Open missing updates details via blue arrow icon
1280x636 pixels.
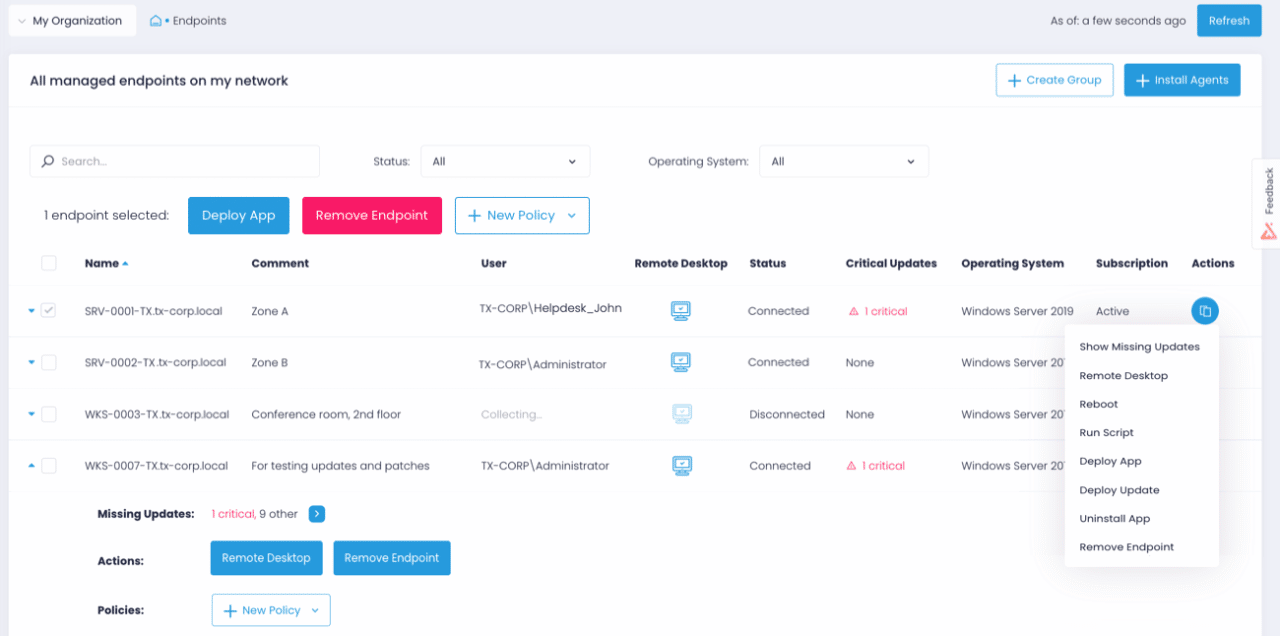(317, 513)
